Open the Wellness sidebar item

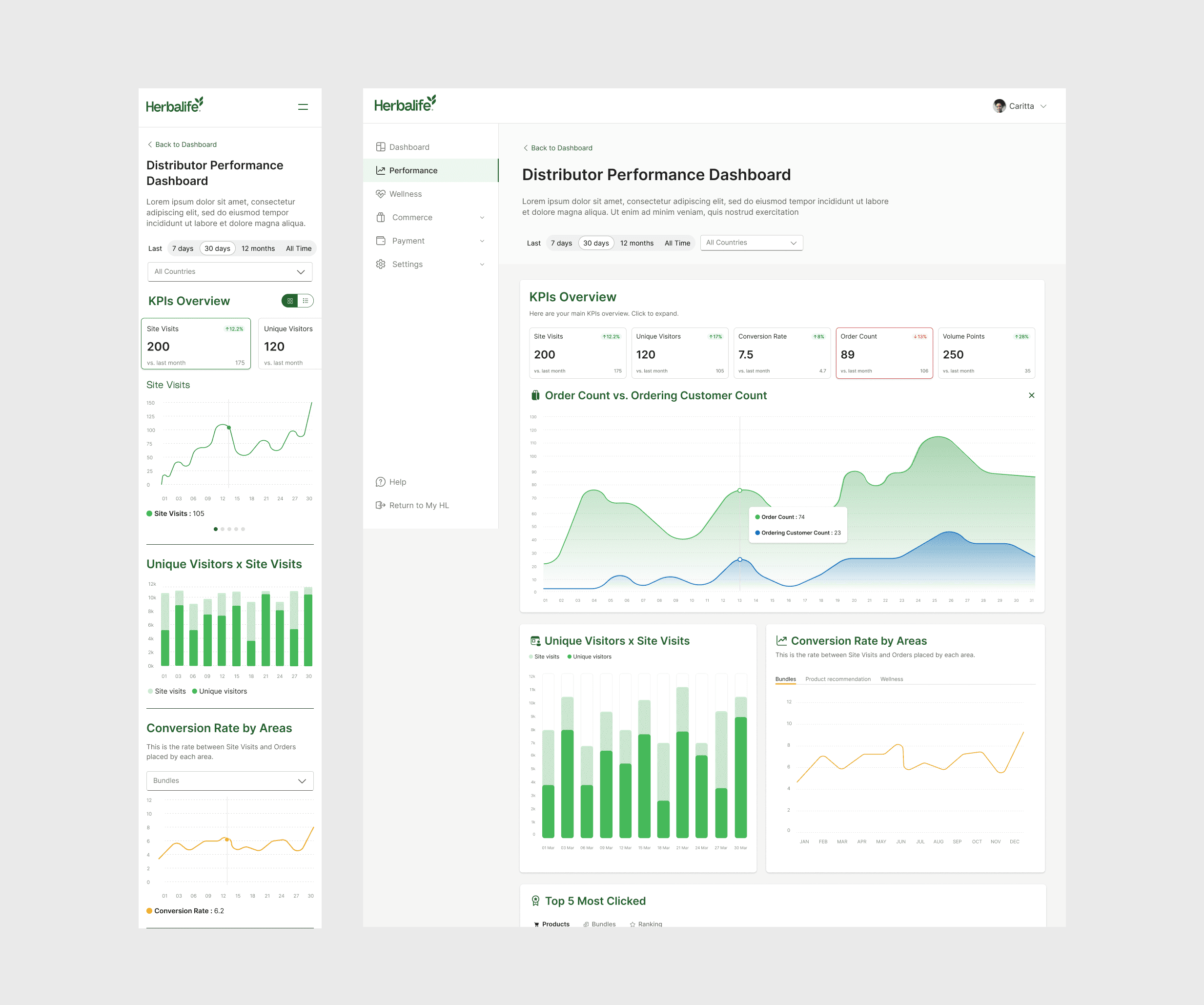[430, 194]
